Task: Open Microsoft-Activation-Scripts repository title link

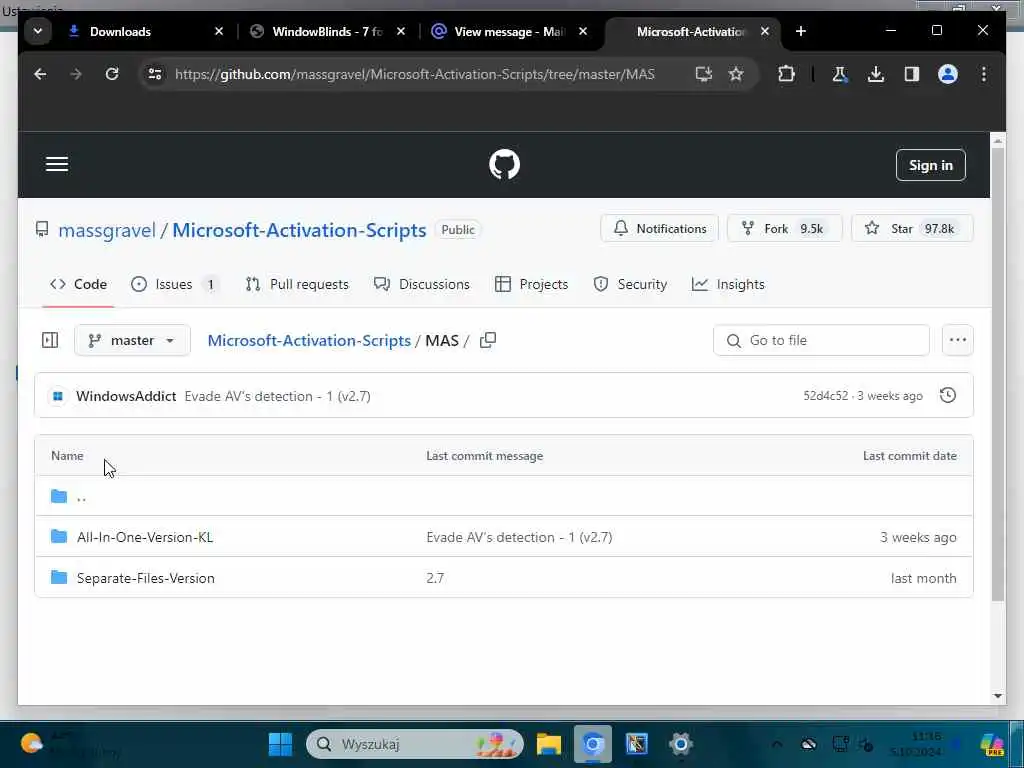Action: click(299, 230)
